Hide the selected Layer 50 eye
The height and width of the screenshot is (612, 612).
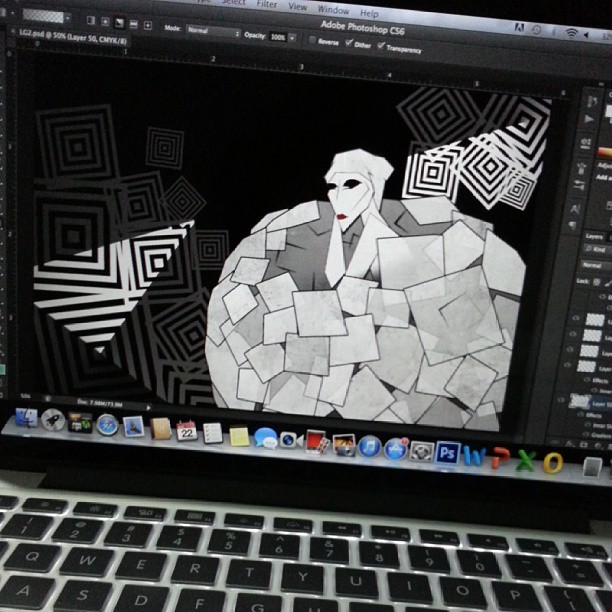[561, 400]
